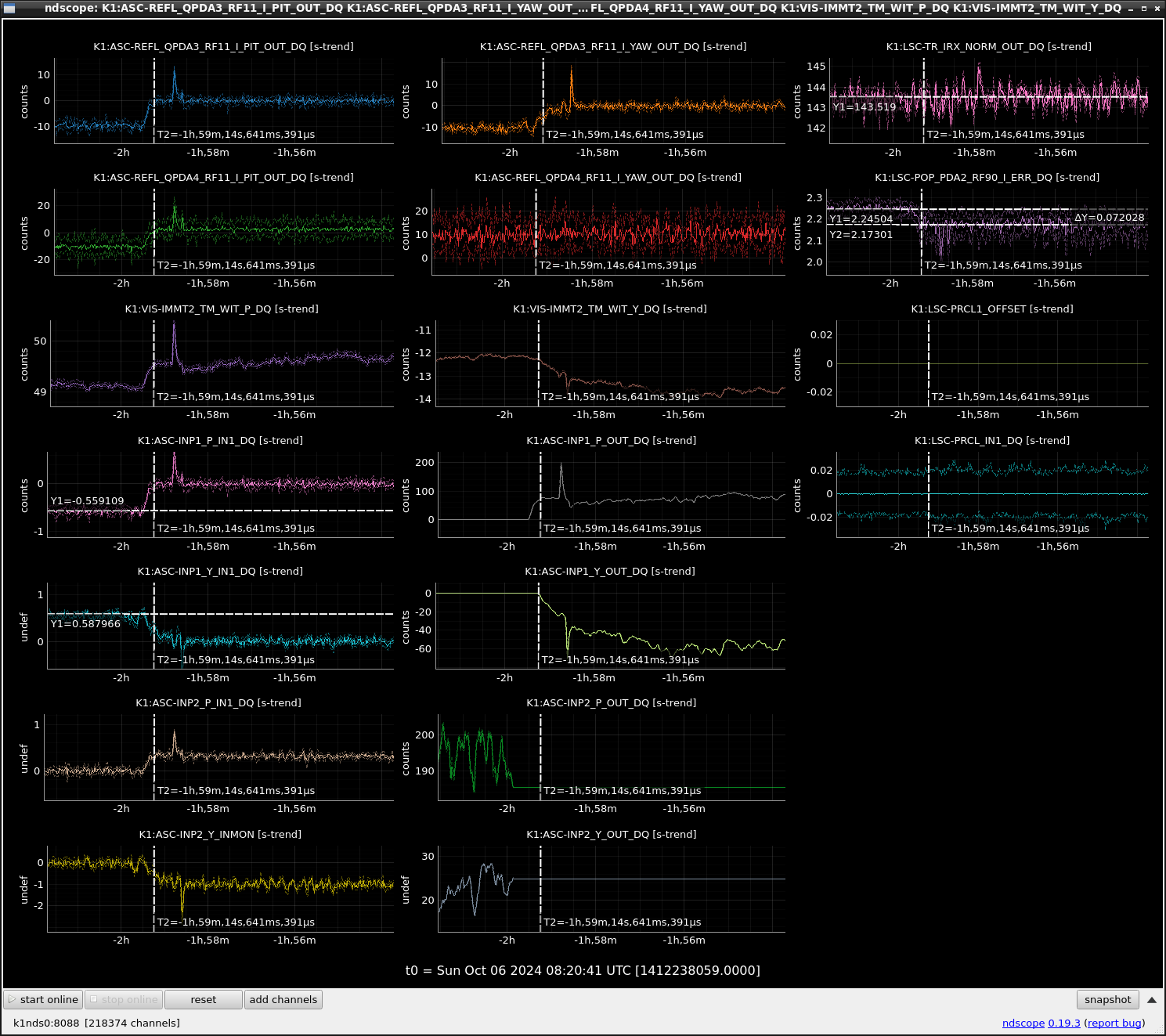The height and width of the screenshot is (1036, 1166).
Task: Select the K1:ASC-INP1_P_OUT_DQ plot title
Action: (611, 441)
